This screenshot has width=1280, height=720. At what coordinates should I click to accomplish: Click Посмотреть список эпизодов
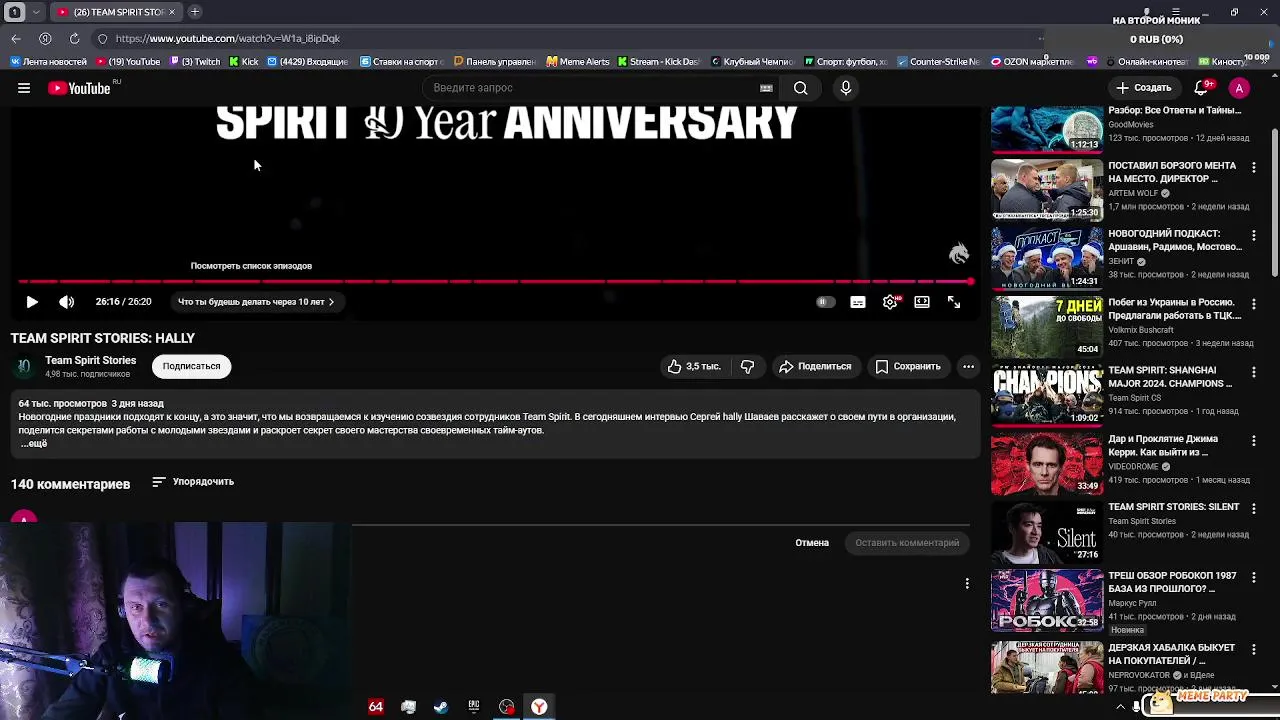point(251,266)
